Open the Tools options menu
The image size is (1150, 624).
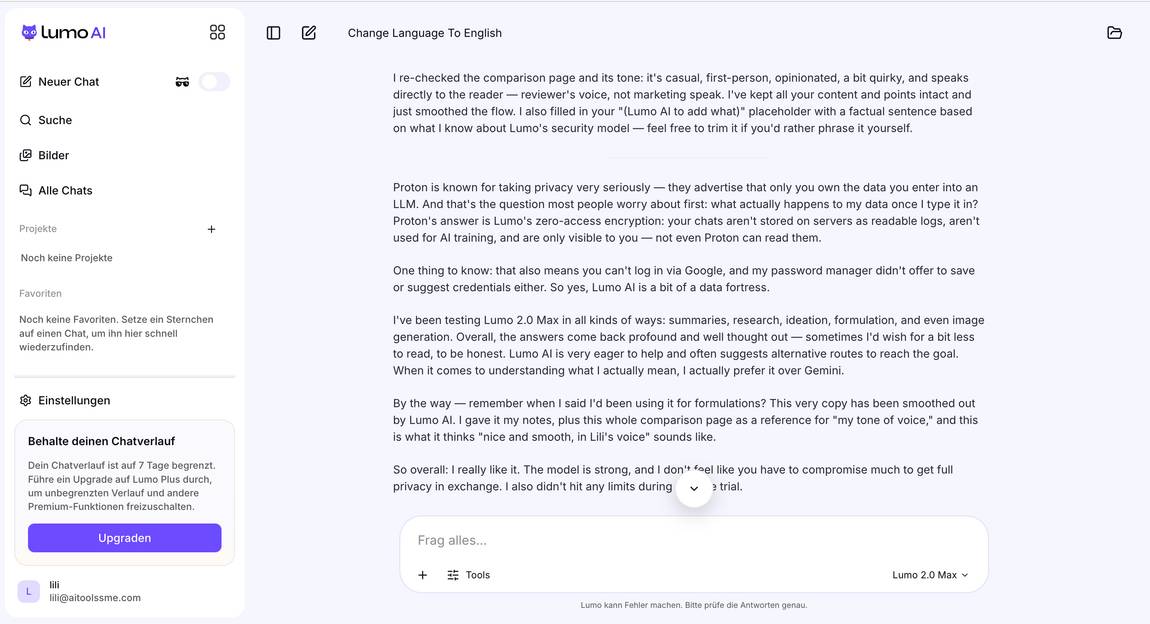click(x=469, y=575)
